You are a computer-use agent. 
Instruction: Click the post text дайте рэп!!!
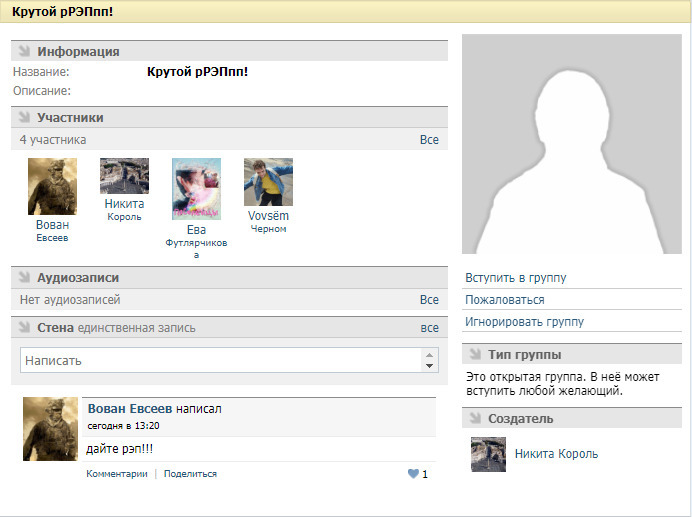pyautogui.click(x=120, y=449)
